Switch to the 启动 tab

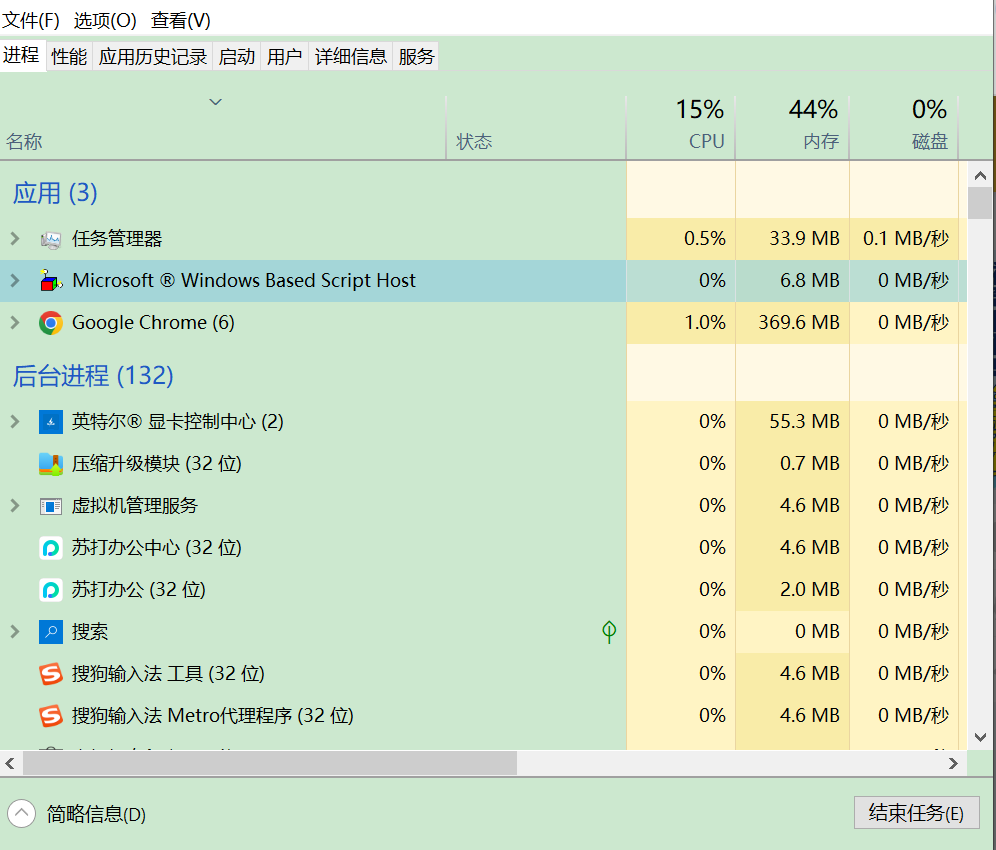(237, 57)
